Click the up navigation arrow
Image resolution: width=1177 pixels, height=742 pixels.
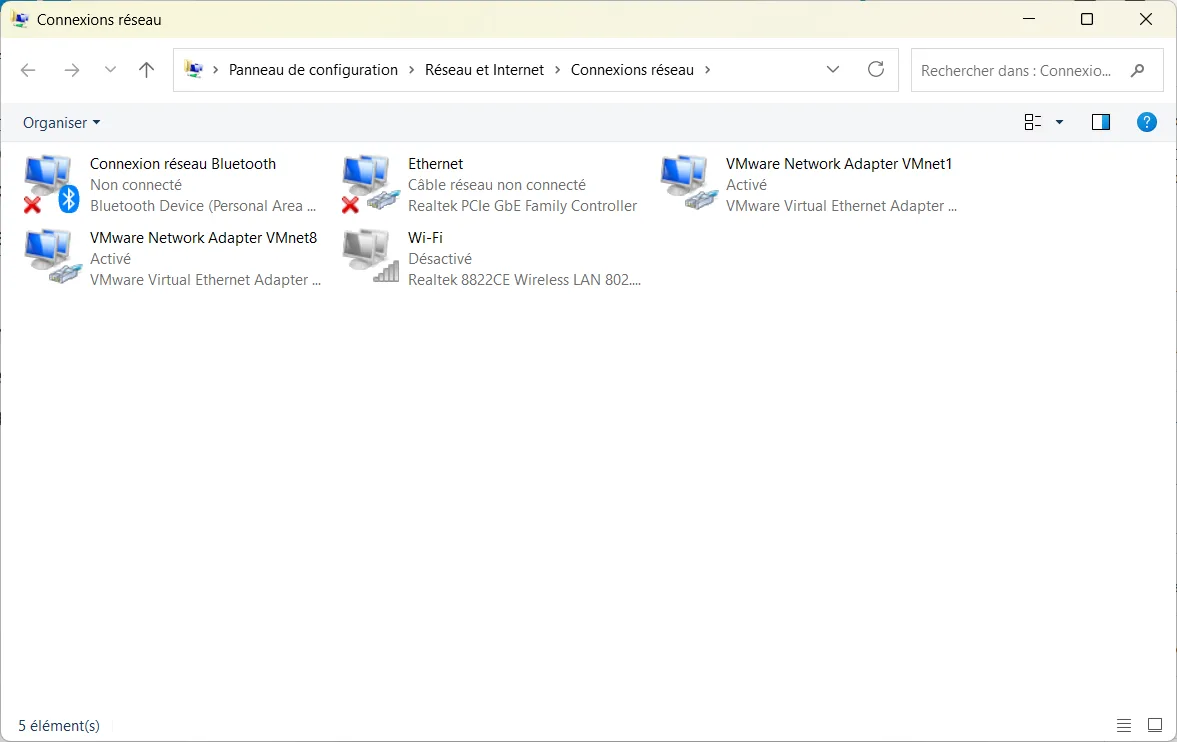[146, 70]
